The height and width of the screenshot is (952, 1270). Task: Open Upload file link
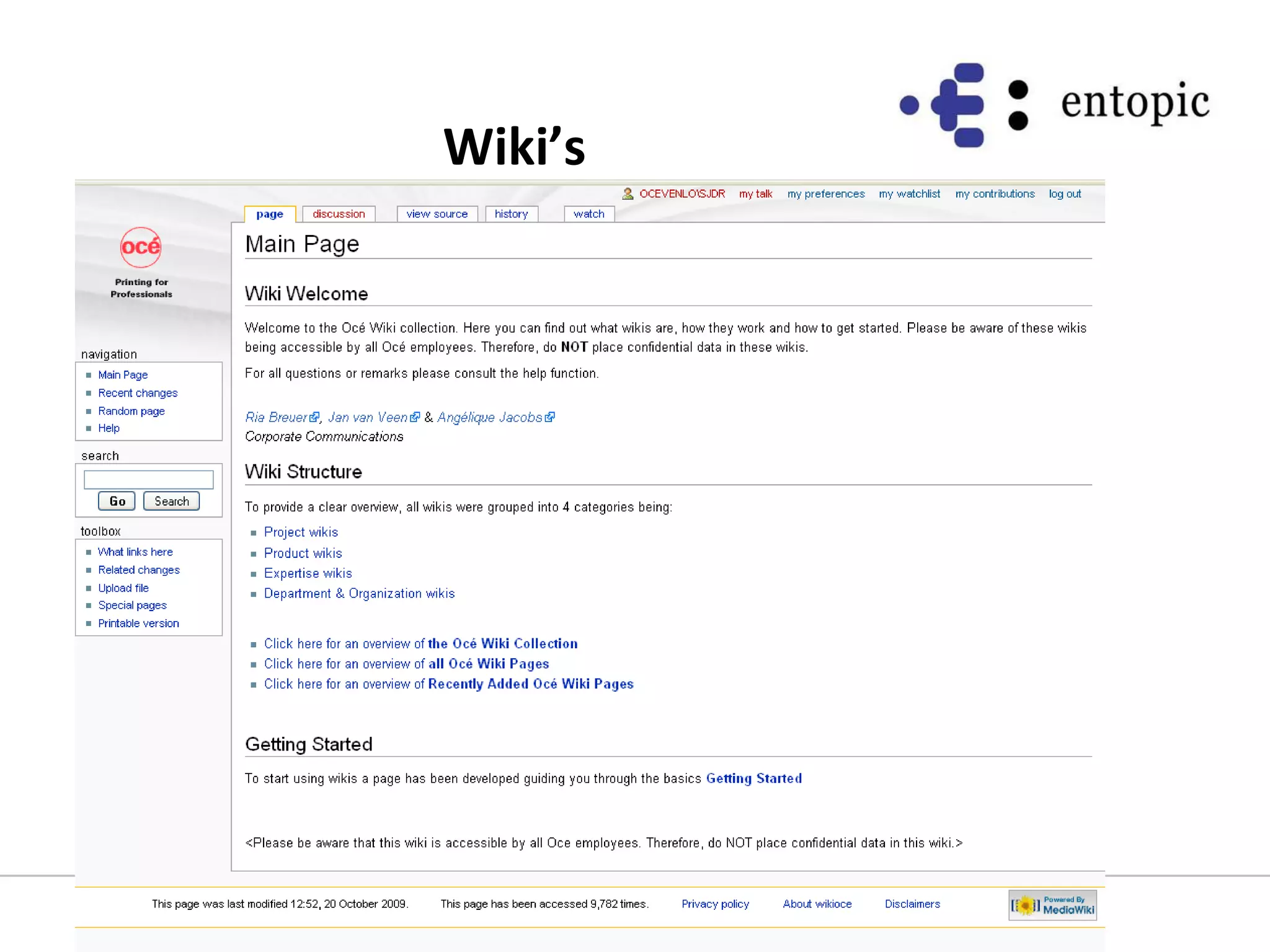[123, 588]
